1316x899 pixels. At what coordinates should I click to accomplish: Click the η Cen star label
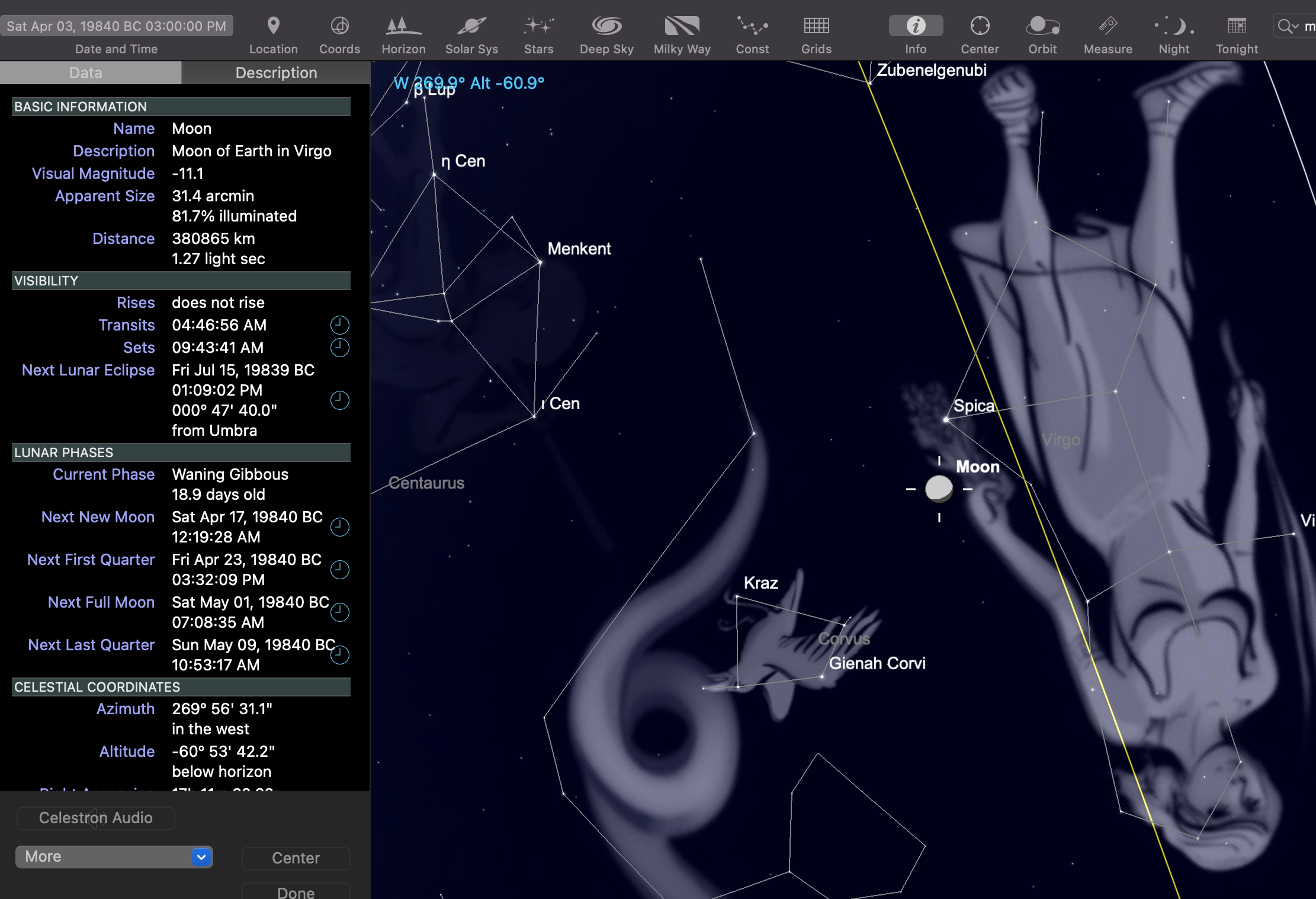(x=463, y=161)
